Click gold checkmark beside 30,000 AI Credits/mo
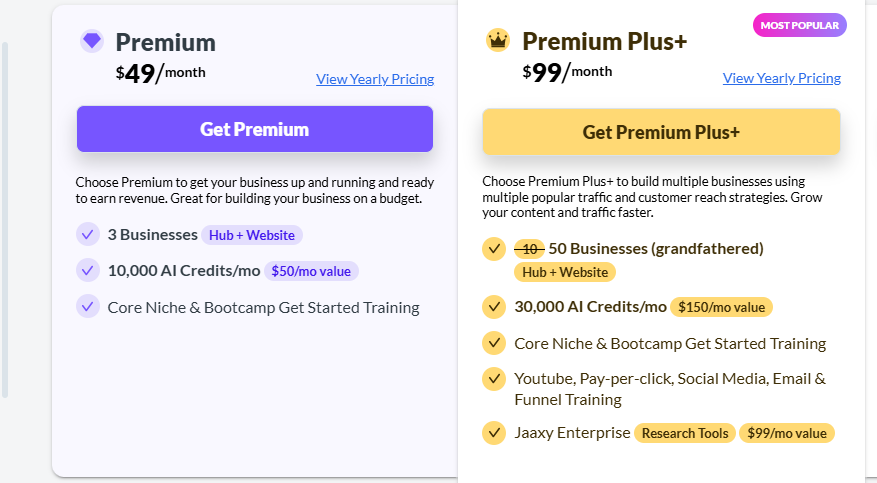 [x=494, y=307]
